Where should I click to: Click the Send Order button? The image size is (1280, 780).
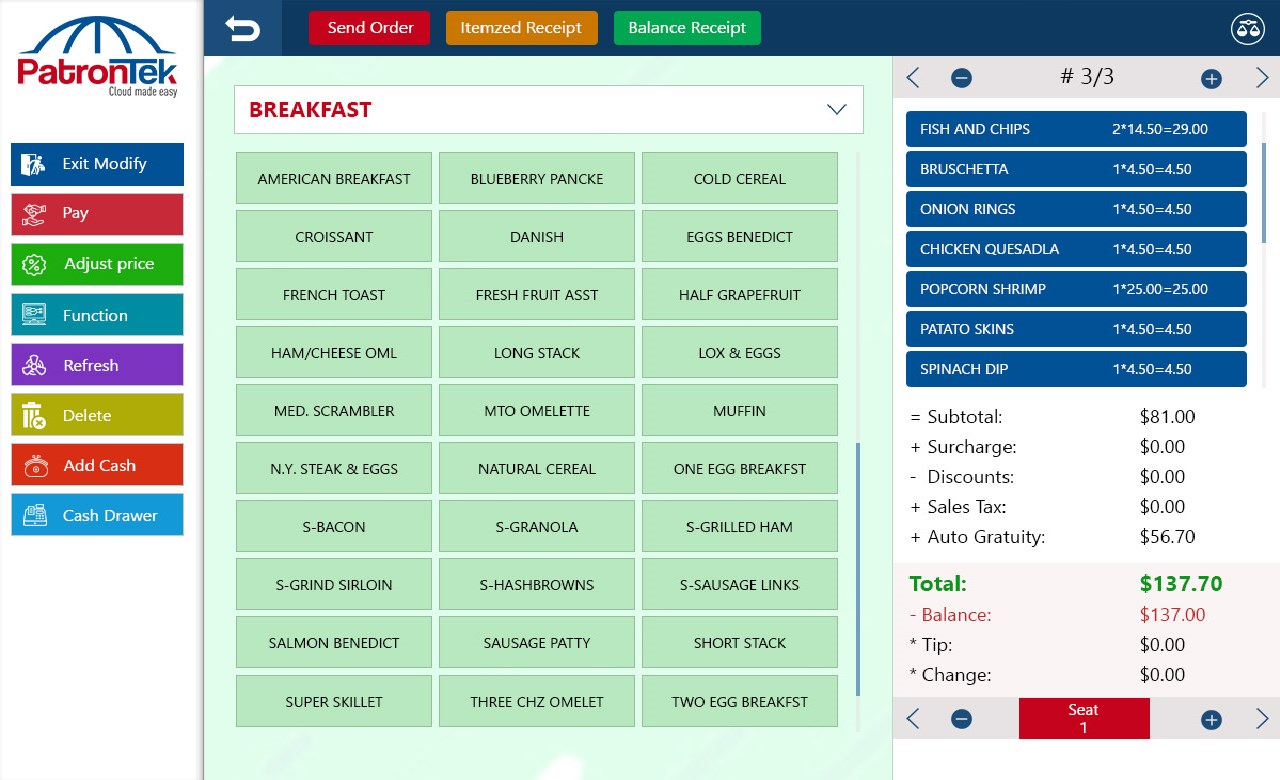(369, 28)
